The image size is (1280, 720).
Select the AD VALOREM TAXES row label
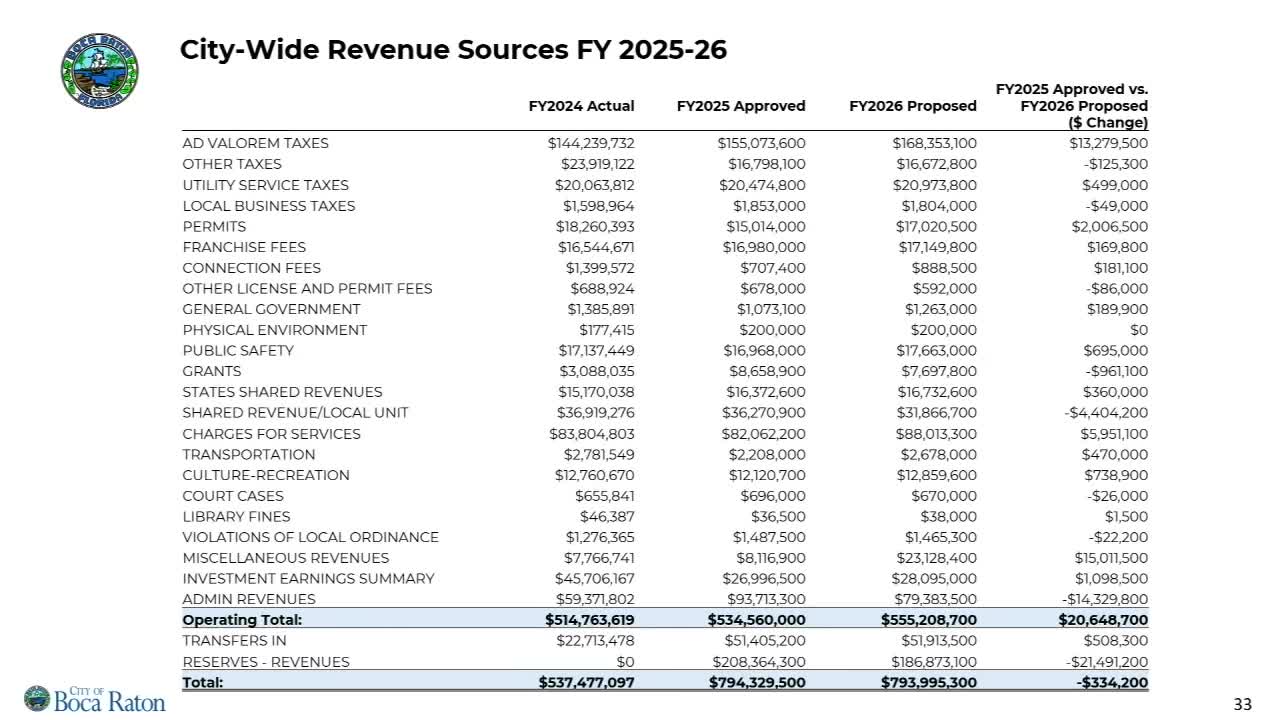click(x=255, y=143)
